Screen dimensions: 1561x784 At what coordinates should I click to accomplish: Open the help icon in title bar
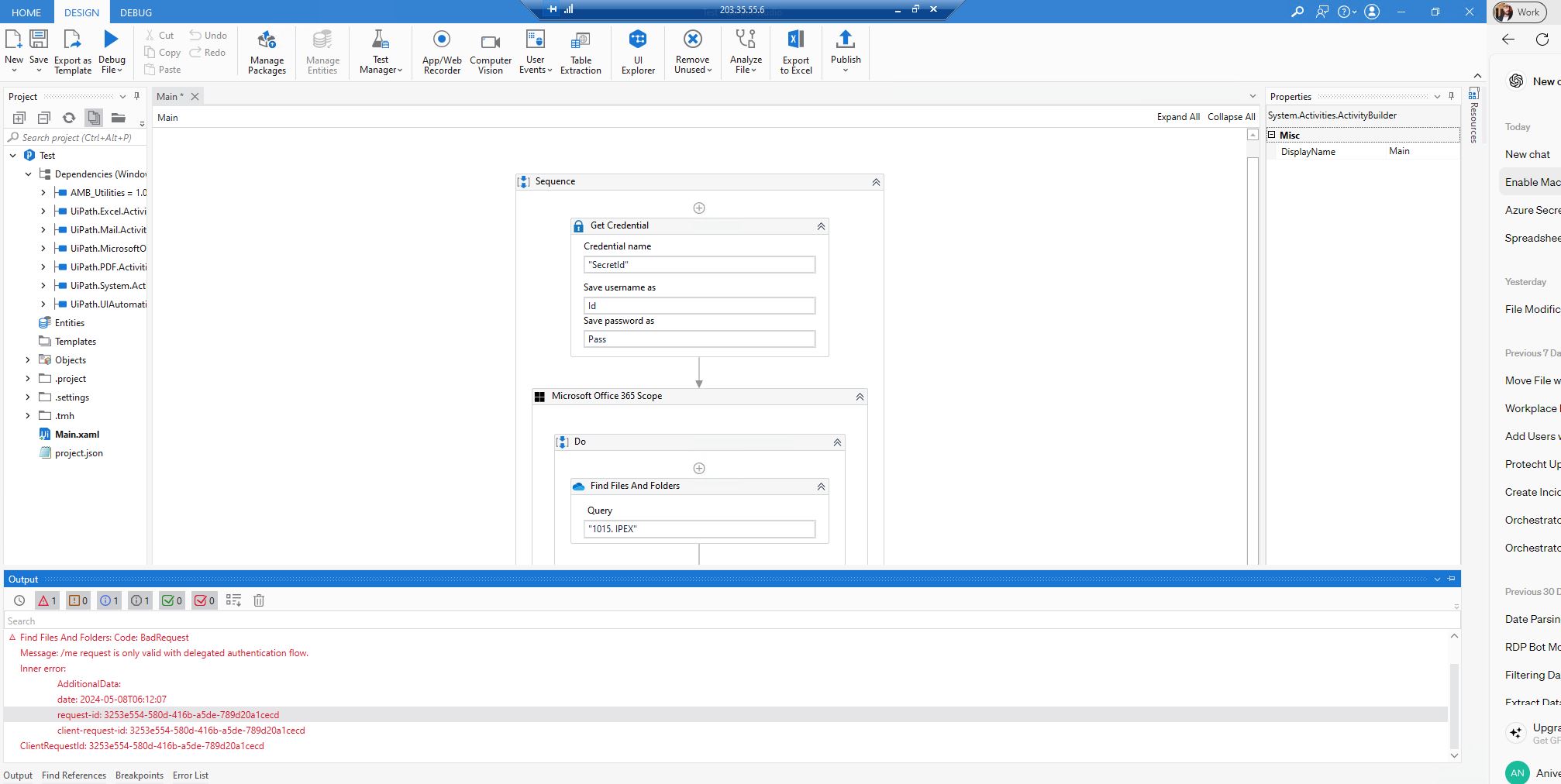point(1344,12)
